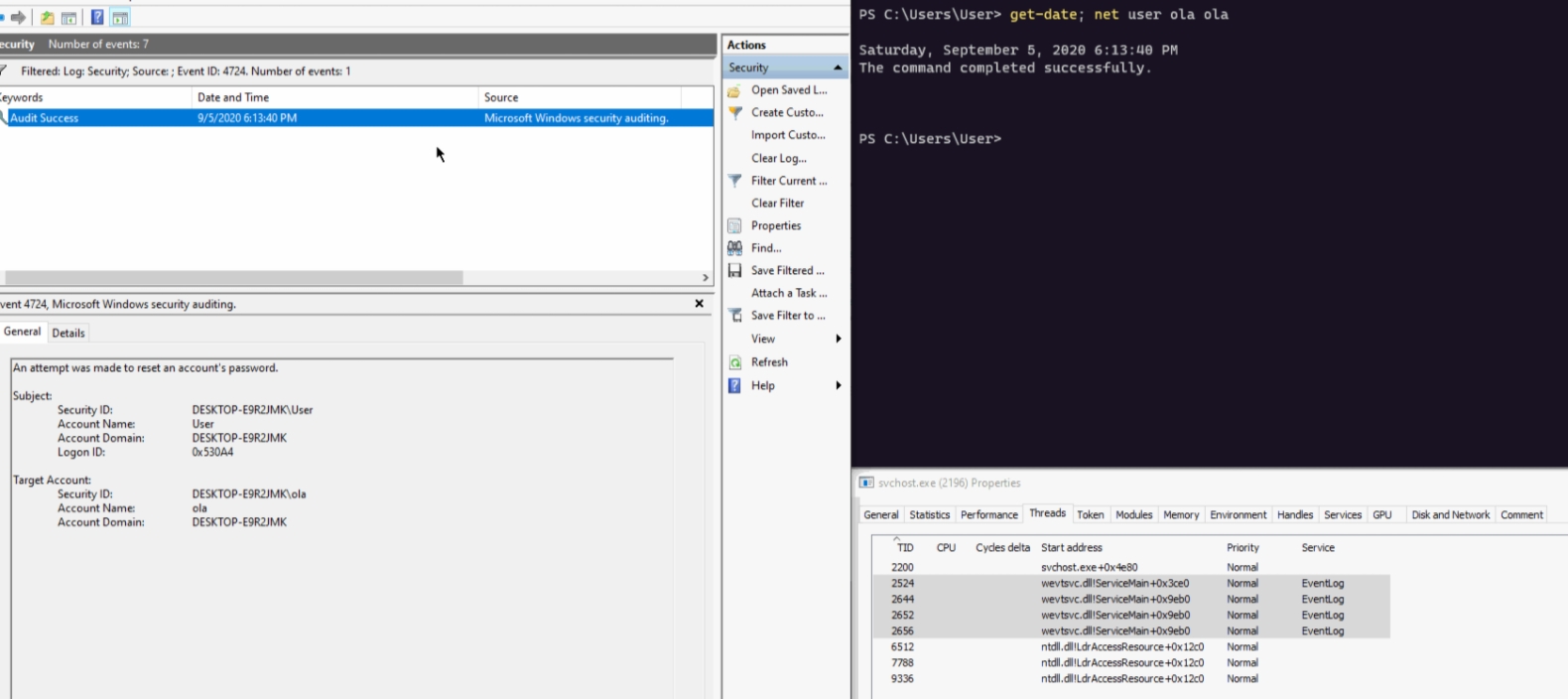Click the up-one-level folder toolbar icon
This screenshot has height=699, width=1568.
pyautogui.click(x=47, y=18)
